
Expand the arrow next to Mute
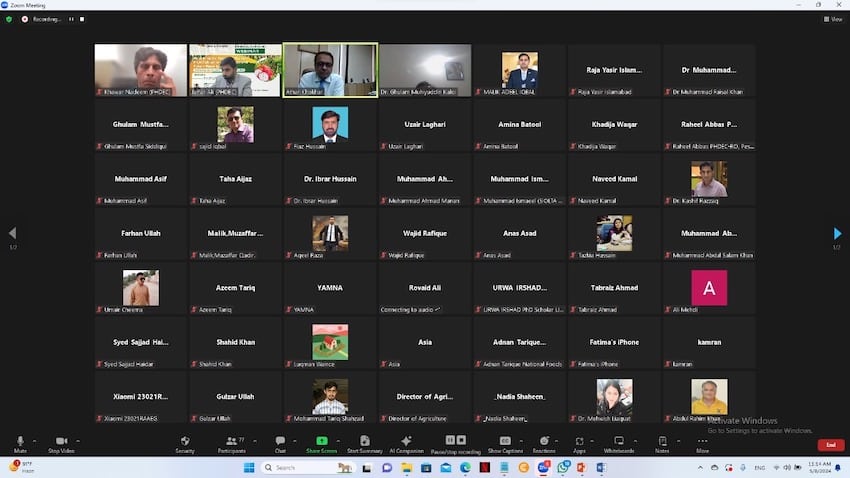34,440
